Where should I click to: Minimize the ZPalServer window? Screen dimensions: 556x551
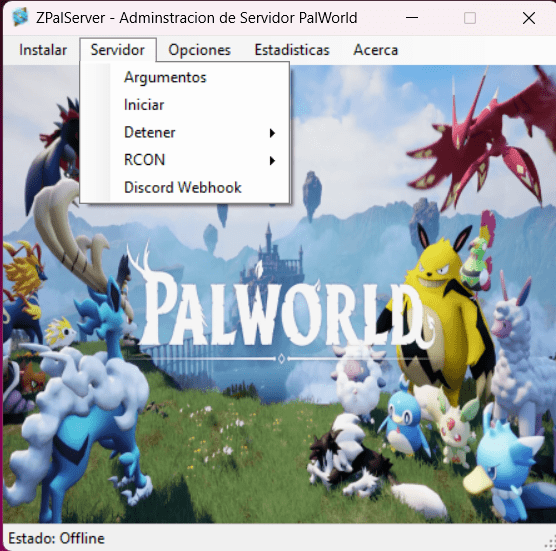coord(412,18)
